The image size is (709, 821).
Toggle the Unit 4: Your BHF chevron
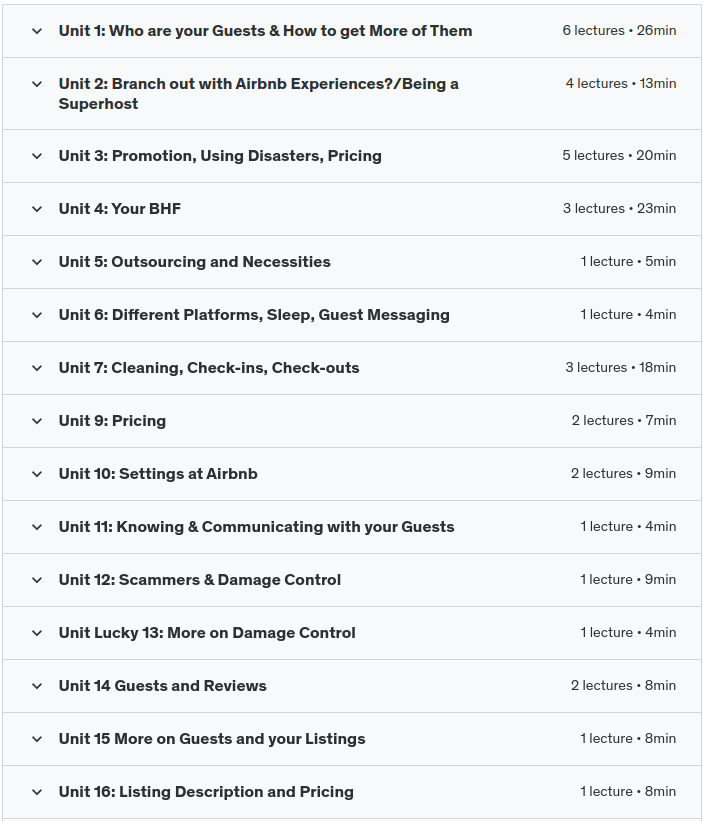pos(37,209)
